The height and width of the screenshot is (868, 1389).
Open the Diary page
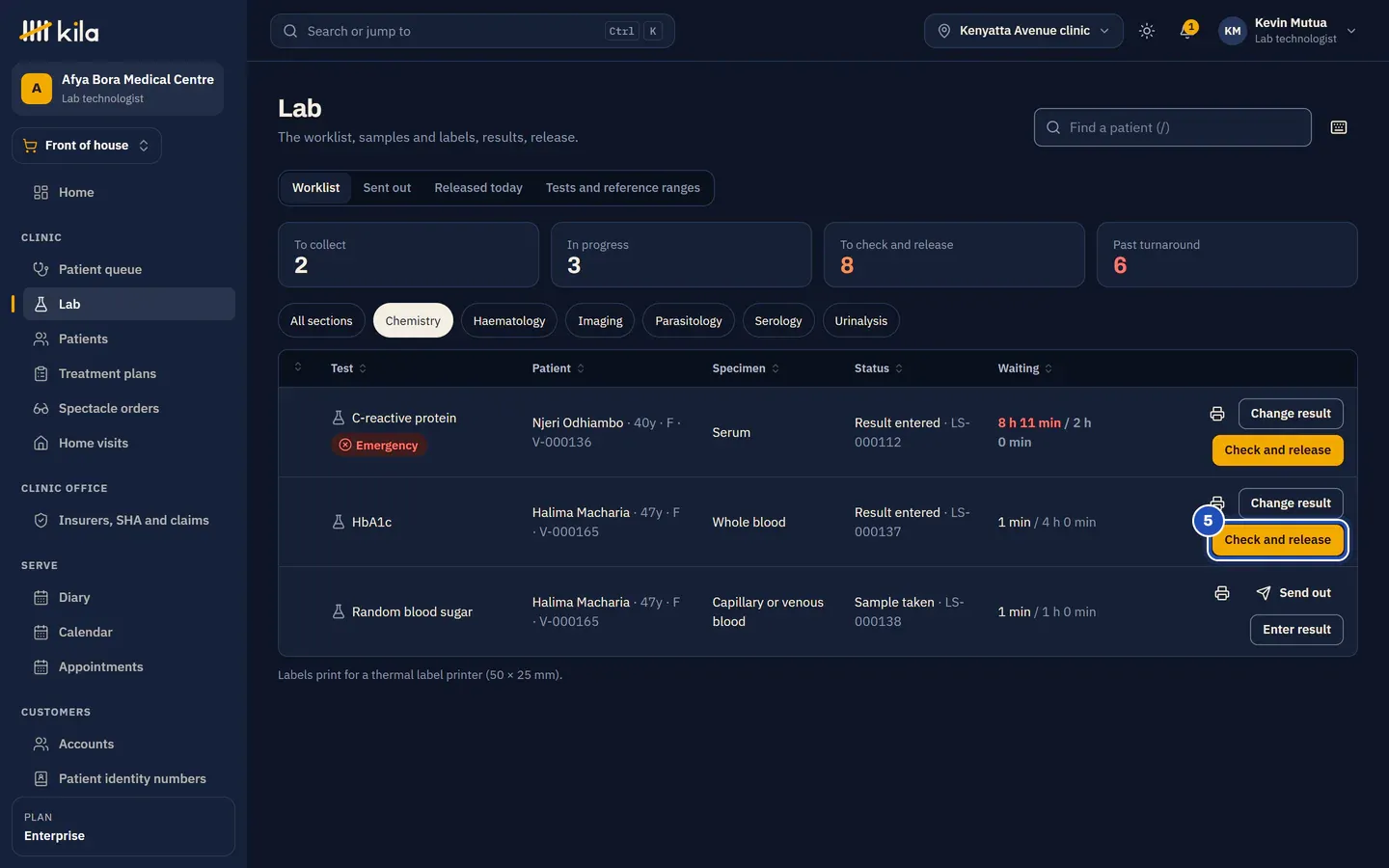(129, 598)
